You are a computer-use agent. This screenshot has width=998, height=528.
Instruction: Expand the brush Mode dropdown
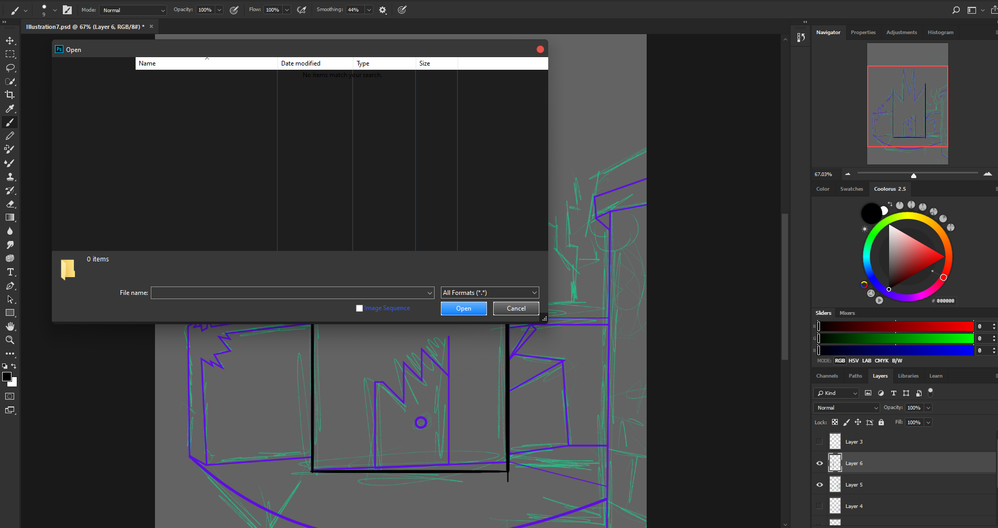133,10
